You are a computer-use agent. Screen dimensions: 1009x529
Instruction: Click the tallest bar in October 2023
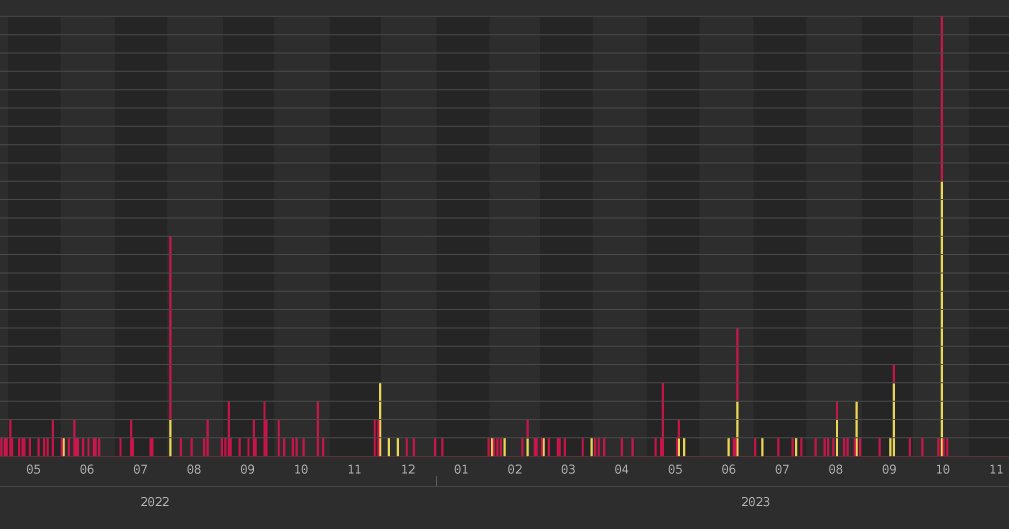pos(941,236)
